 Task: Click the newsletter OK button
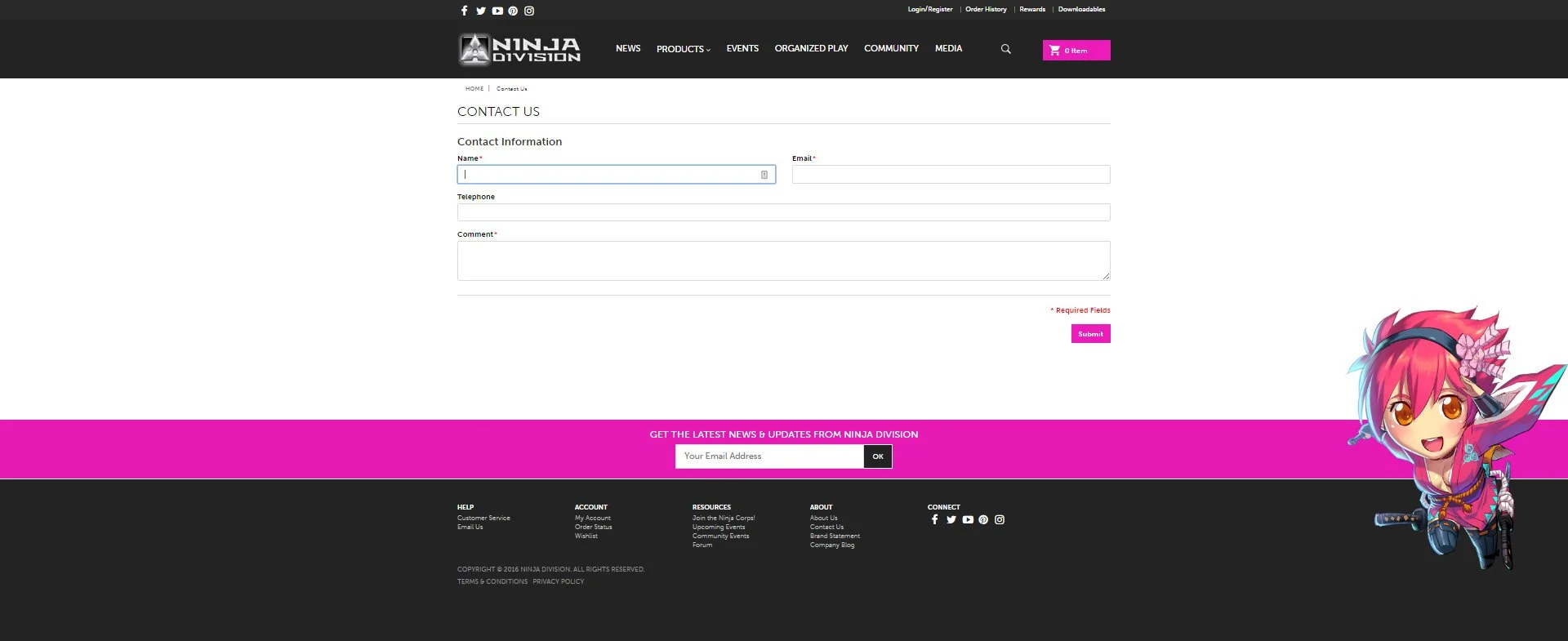878,456
